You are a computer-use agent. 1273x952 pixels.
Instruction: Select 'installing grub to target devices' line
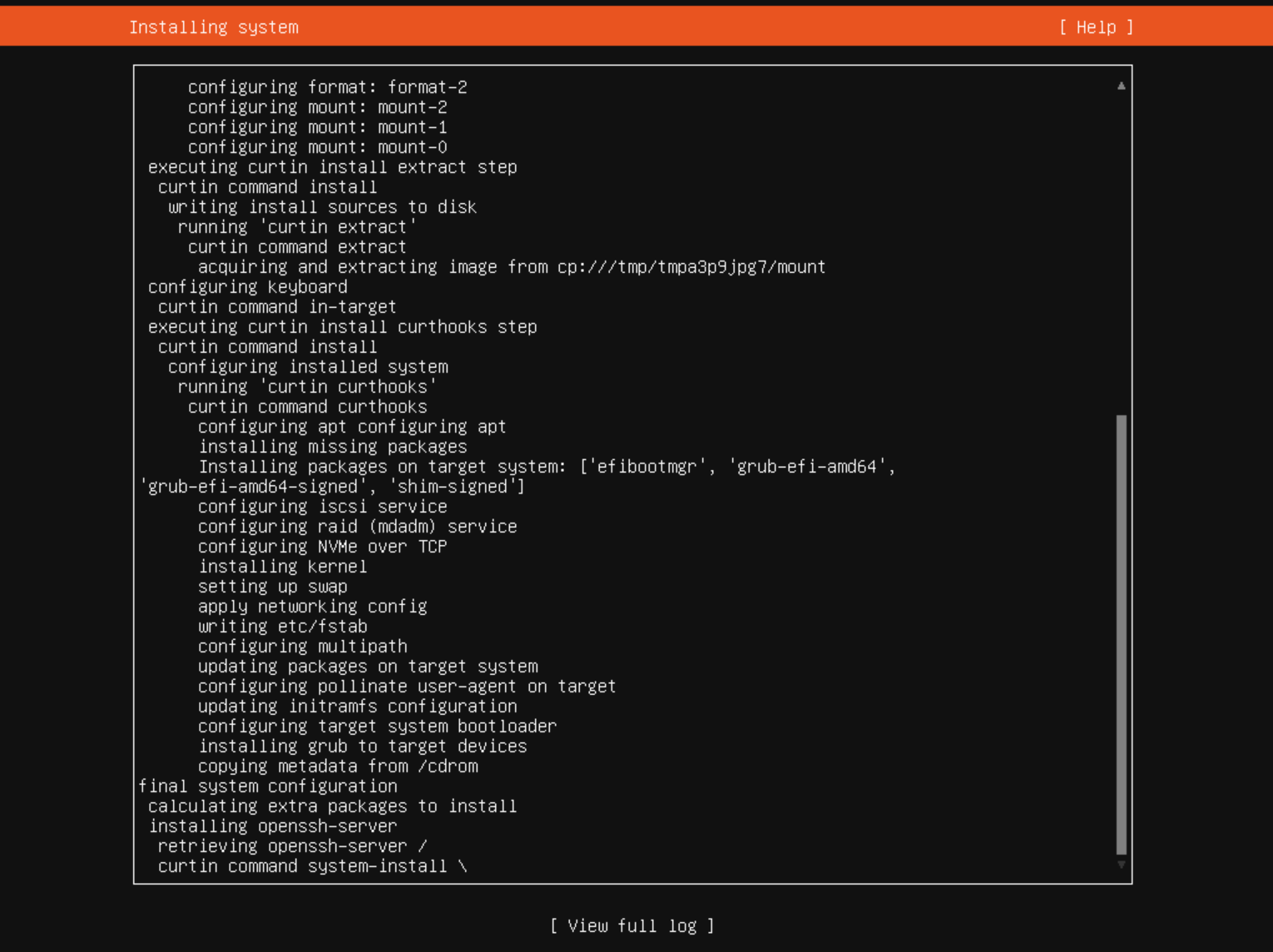362,746
